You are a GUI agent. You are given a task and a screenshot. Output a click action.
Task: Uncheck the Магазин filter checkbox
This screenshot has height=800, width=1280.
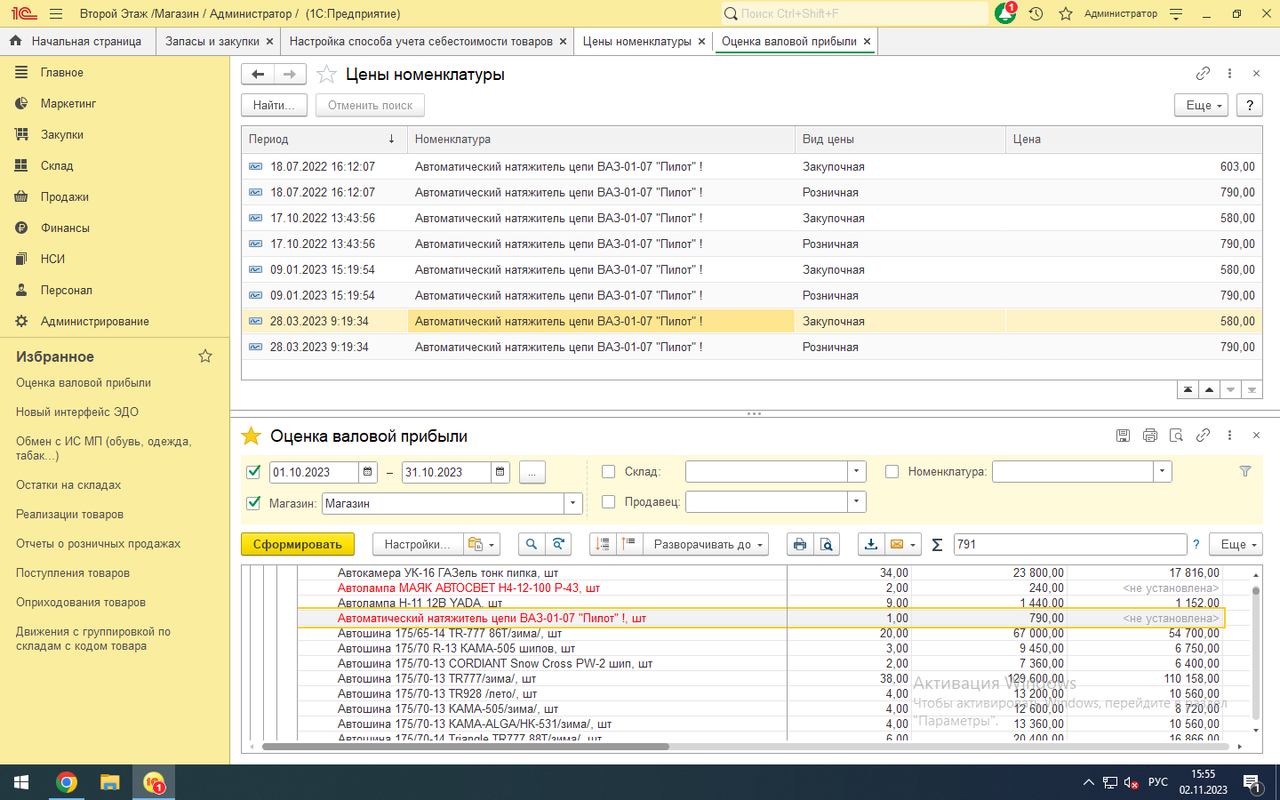253,503
